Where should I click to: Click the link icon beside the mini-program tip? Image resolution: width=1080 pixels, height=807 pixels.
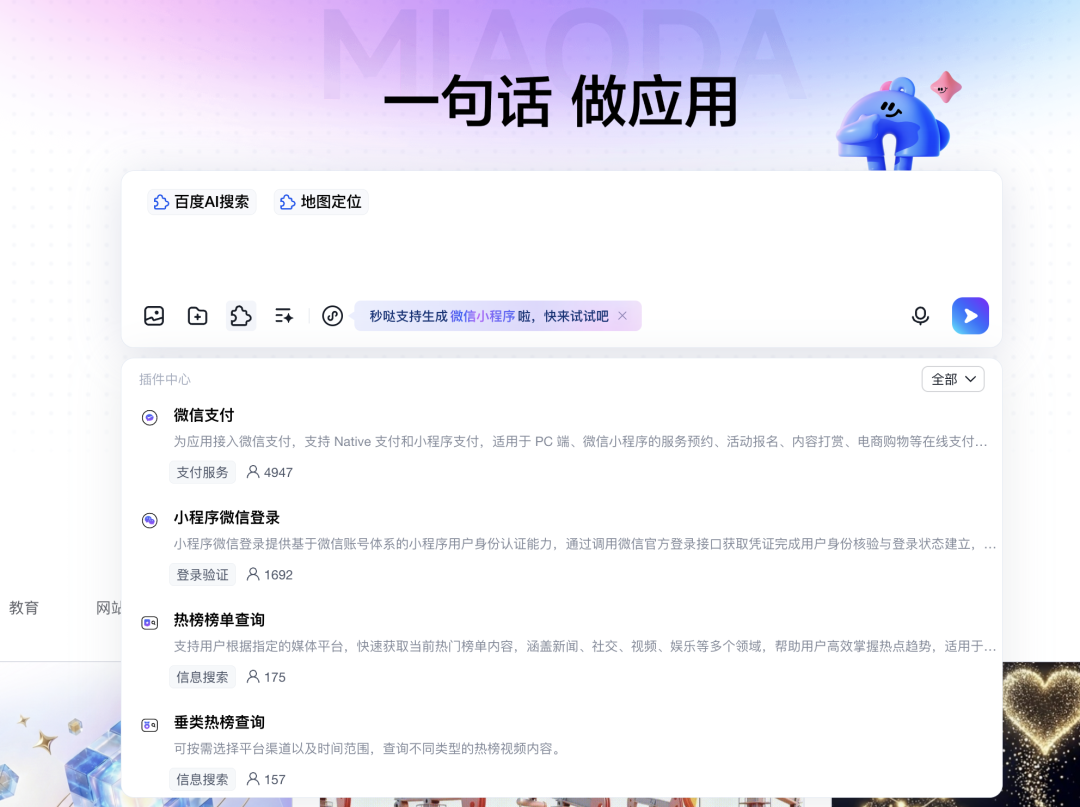tap(333, 316)
